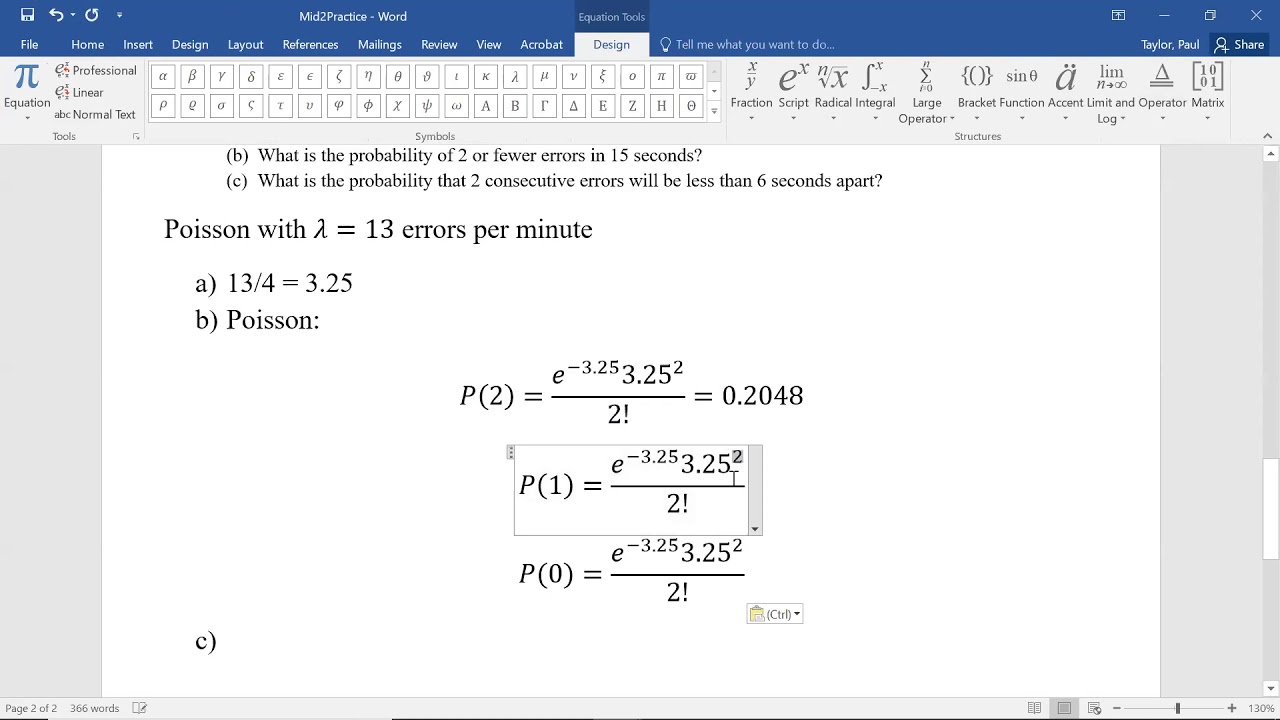This screenshot has width=1280, height=720.
Task: Insert the alpha symbol
Action: pos(163,76)
